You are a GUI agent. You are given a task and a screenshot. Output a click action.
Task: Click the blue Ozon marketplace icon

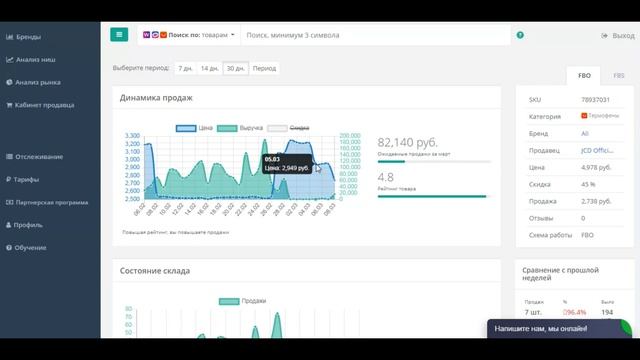[155, 35]
